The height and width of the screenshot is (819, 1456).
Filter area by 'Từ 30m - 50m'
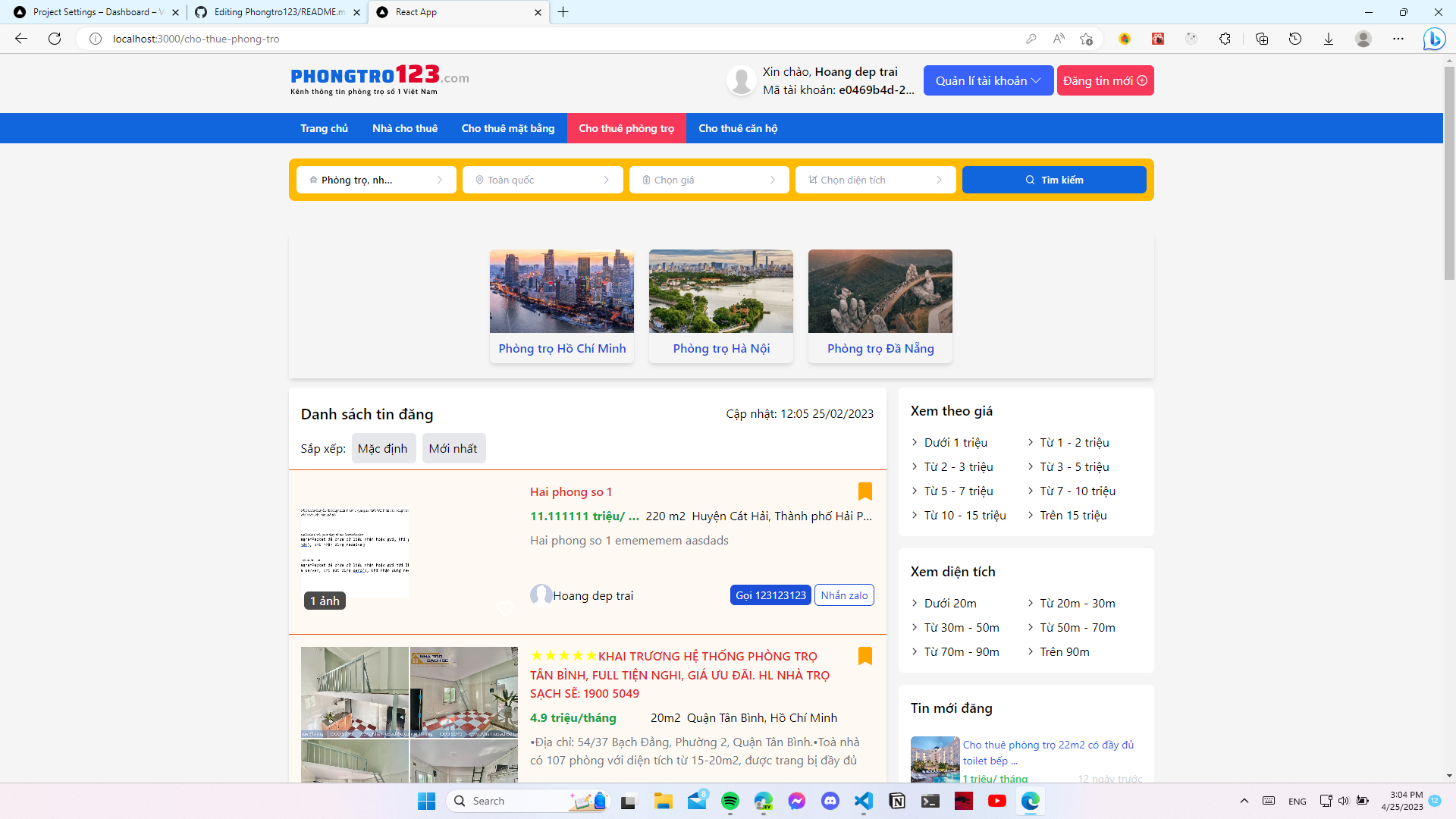coord(961,628)
